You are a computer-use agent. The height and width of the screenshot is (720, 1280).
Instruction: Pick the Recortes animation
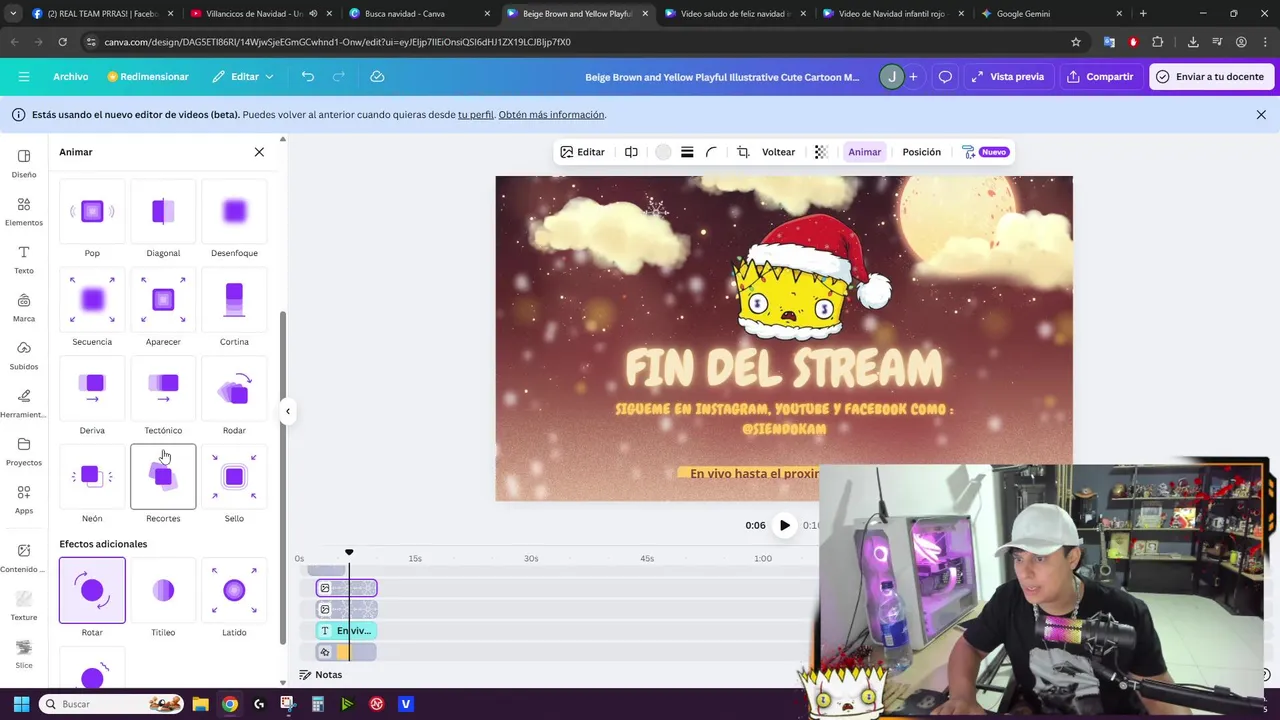point(163,477)
